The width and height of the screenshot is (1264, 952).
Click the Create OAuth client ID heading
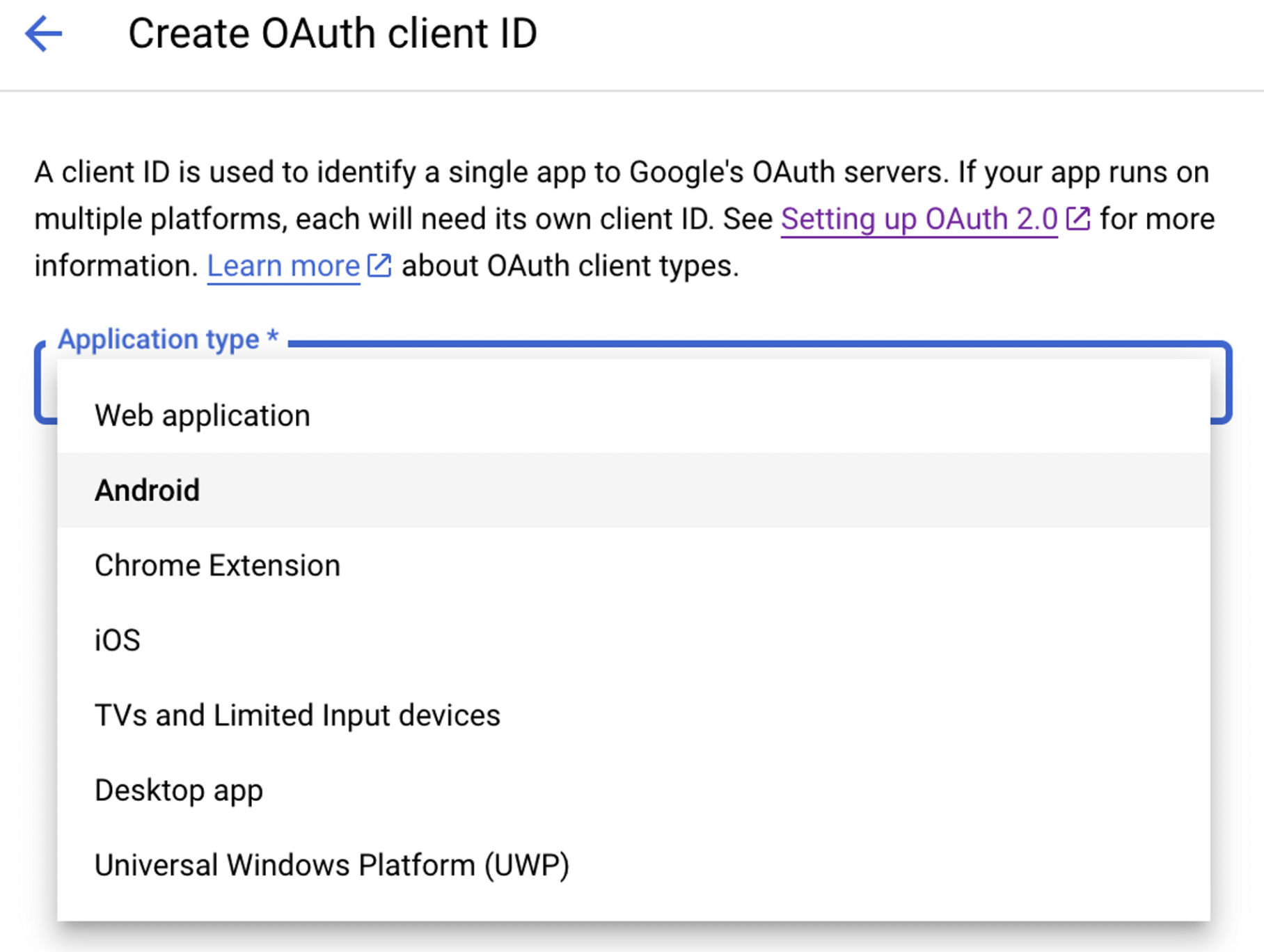point(333,33)
